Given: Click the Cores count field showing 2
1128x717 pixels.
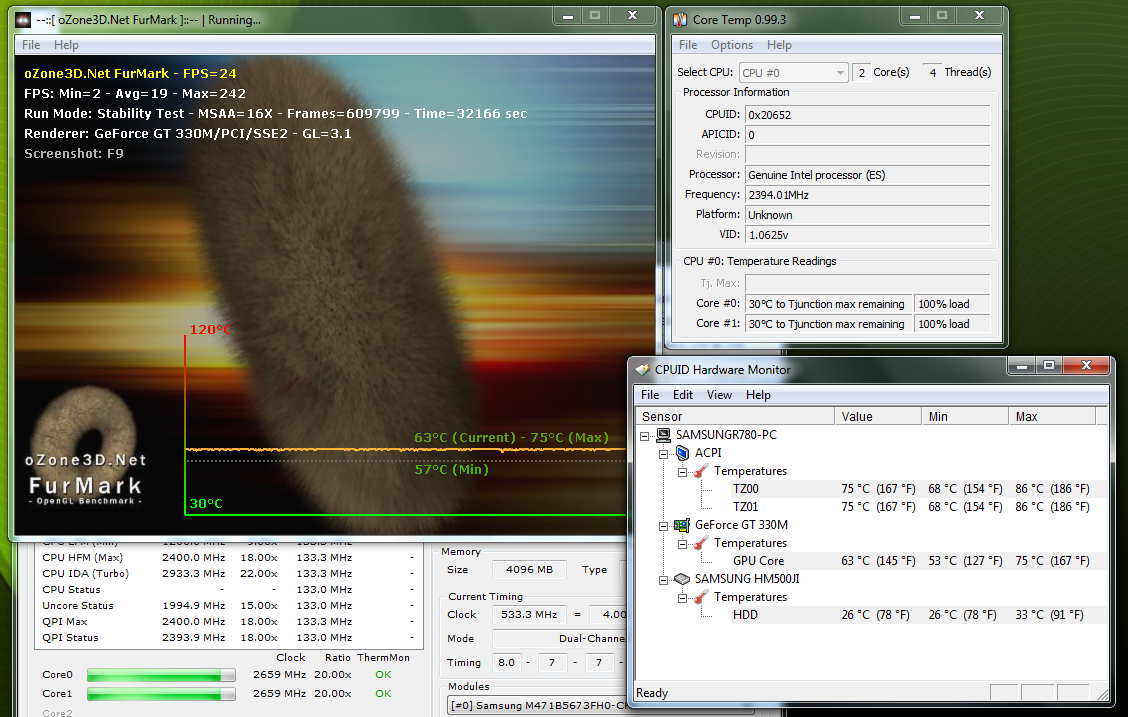Looking at the screenshot, I should coord(861,73).
